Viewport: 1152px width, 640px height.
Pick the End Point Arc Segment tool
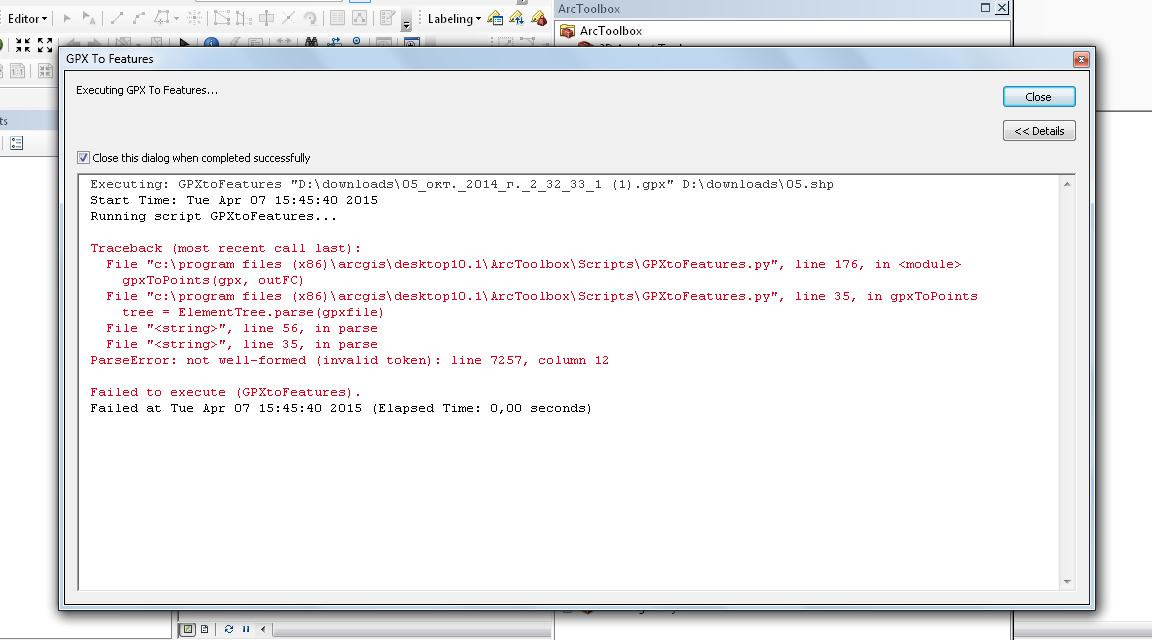[139, 18]
